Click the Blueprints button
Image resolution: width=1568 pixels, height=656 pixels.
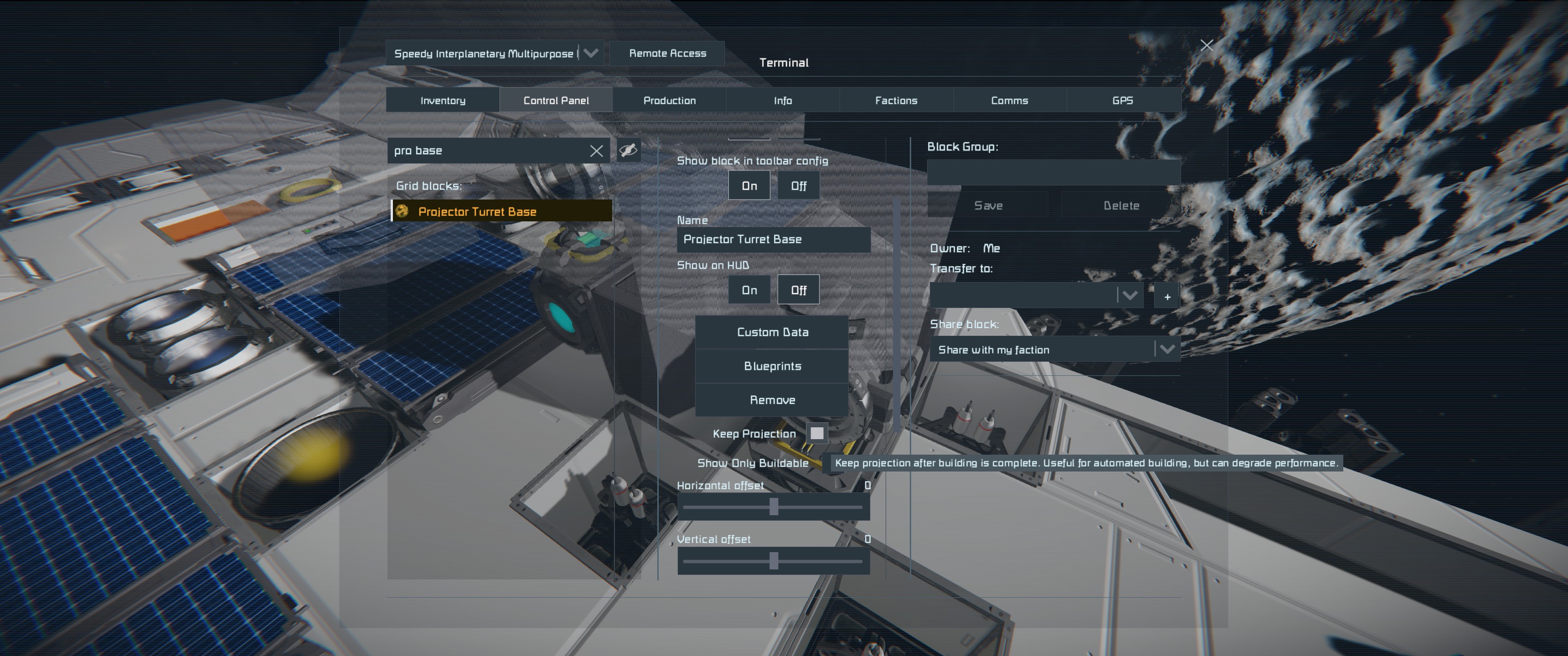(x=772, y=366)
